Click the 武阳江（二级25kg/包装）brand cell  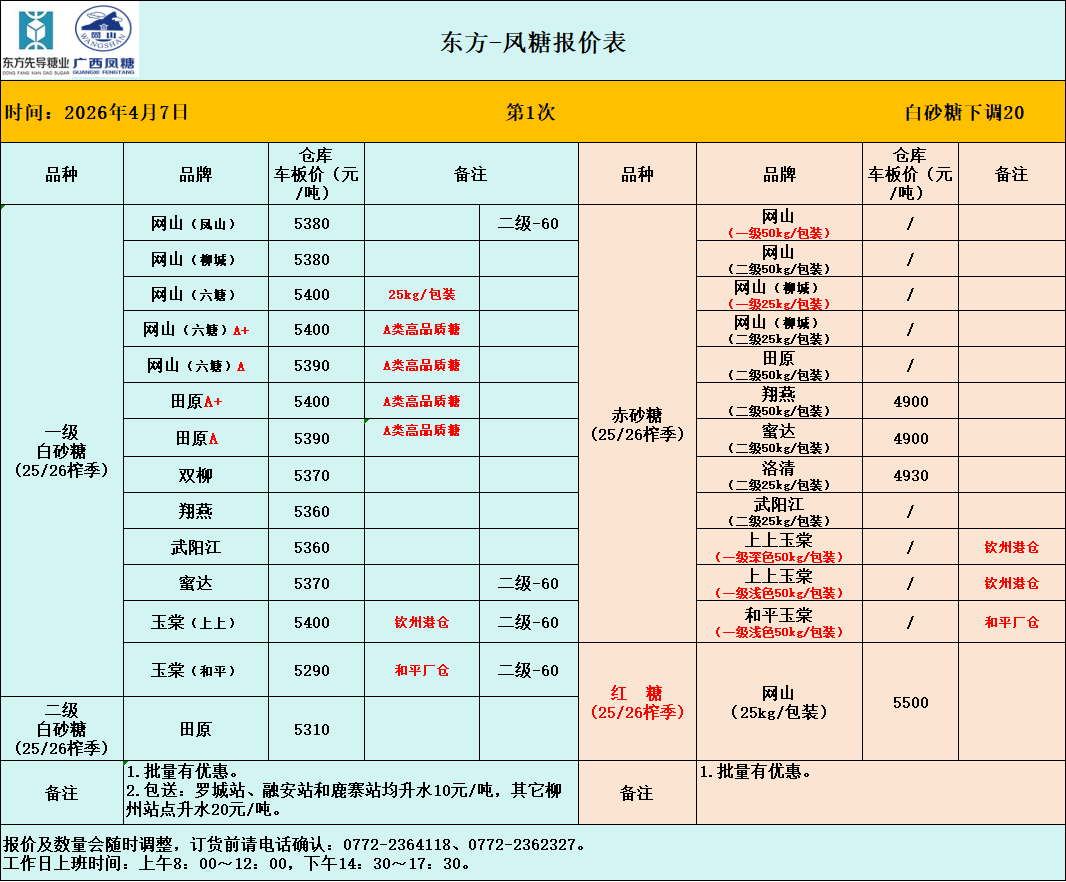click(x=779, y=511)
